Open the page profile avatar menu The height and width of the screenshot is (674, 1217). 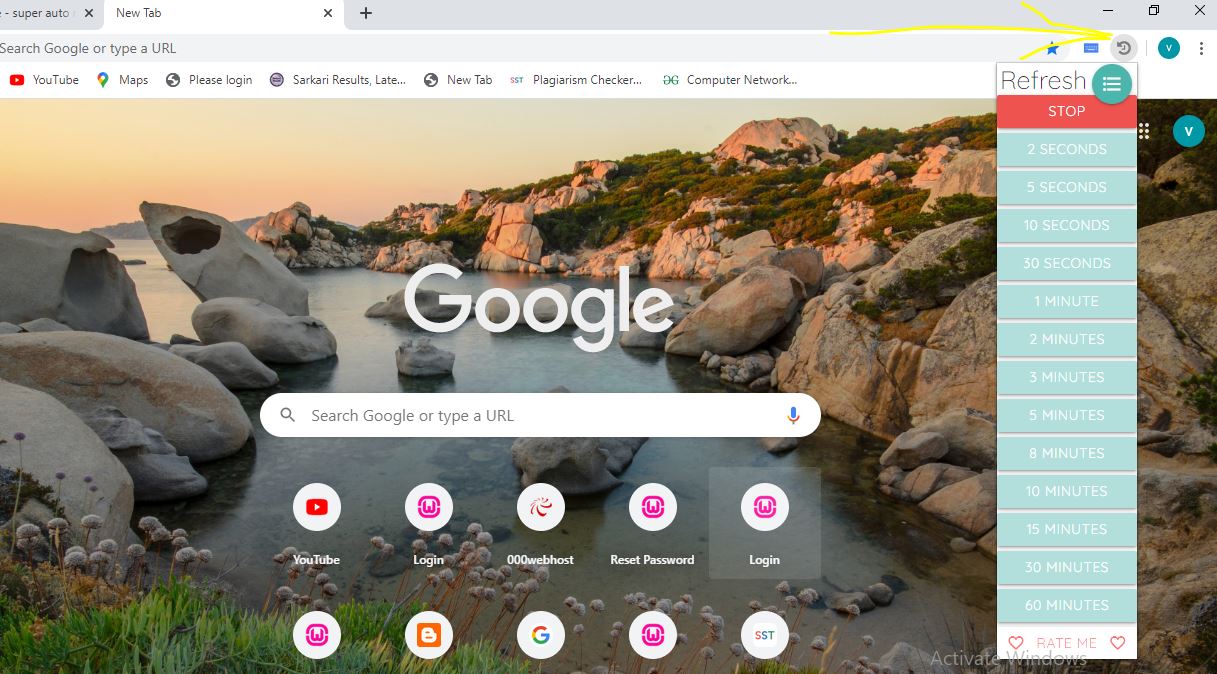click(x=1188, y=130)
